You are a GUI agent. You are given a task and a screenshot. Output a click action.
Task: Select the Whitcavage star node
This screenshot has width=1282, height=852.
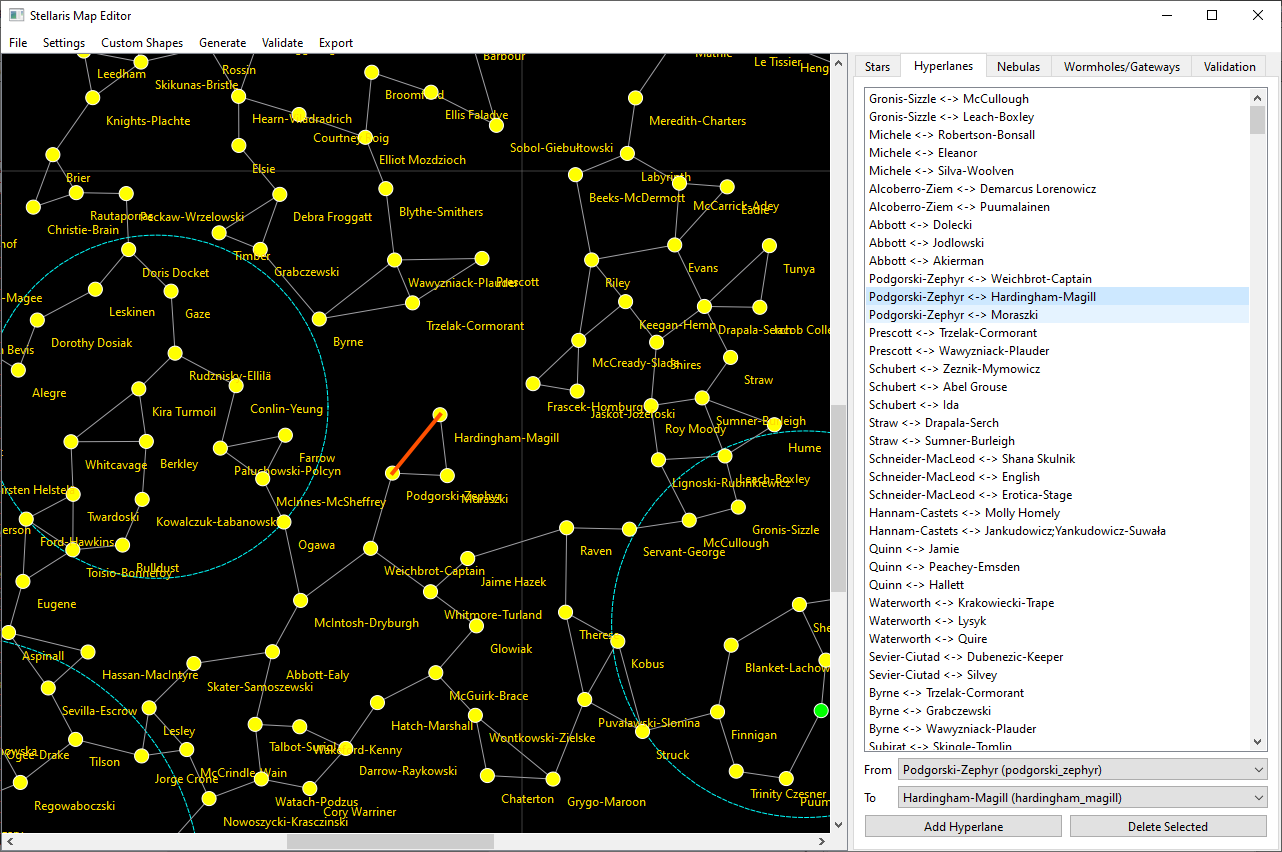pos(71,441)
